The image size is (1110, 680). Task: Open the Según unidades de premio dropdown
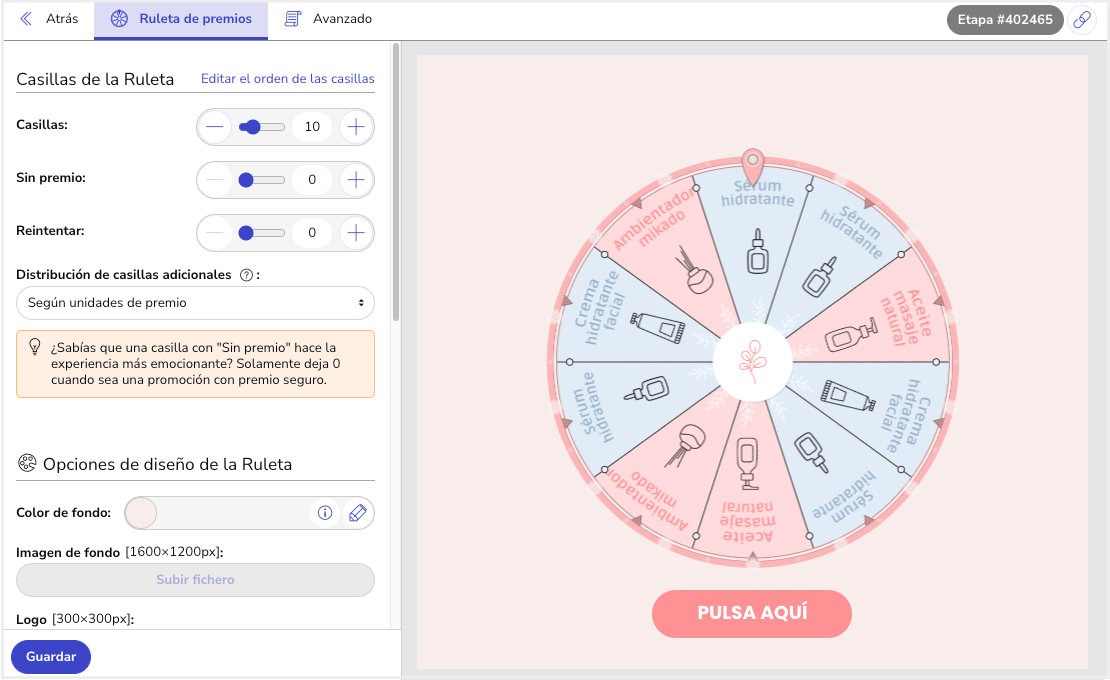195,303
